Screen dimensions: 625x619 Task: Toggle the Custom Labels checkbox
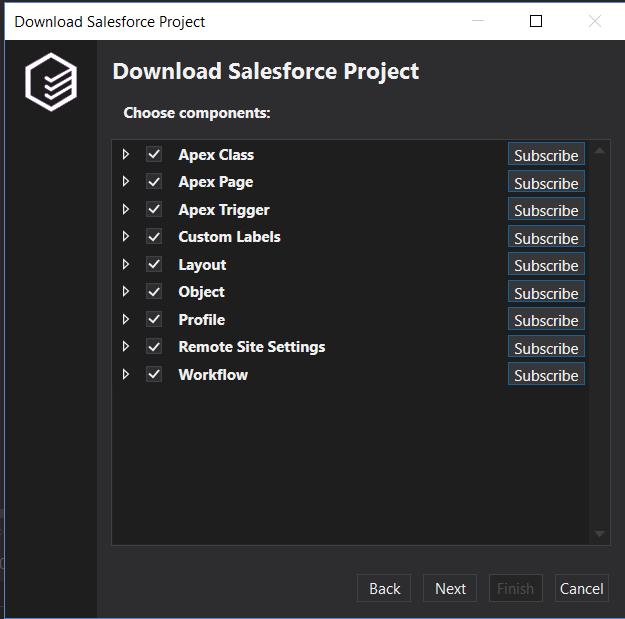coord(154,237)
